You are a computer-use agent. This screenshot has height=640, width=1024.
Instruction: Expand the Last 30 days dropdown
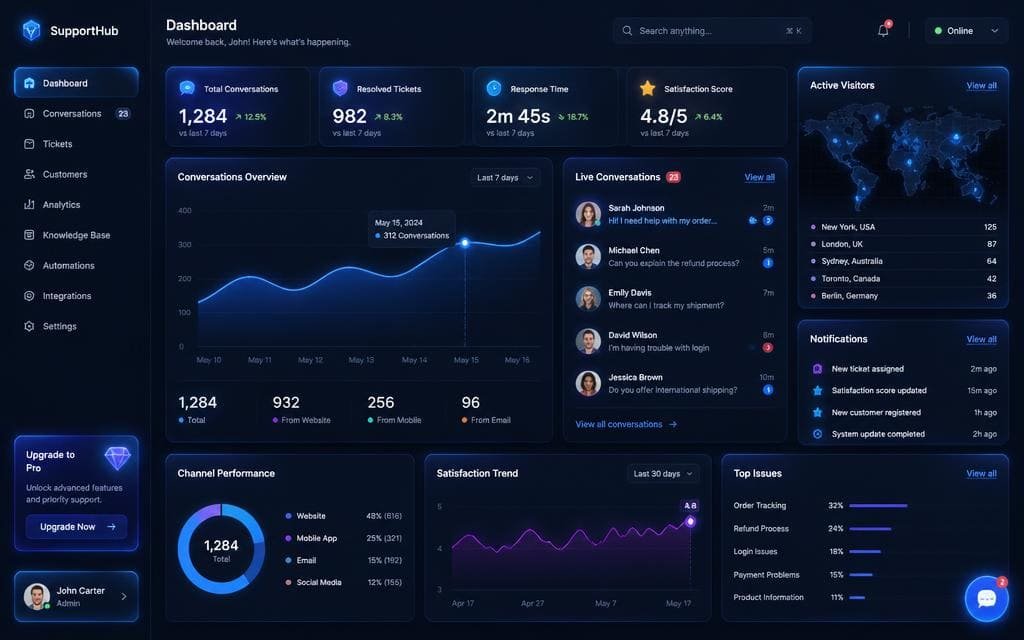663,473
